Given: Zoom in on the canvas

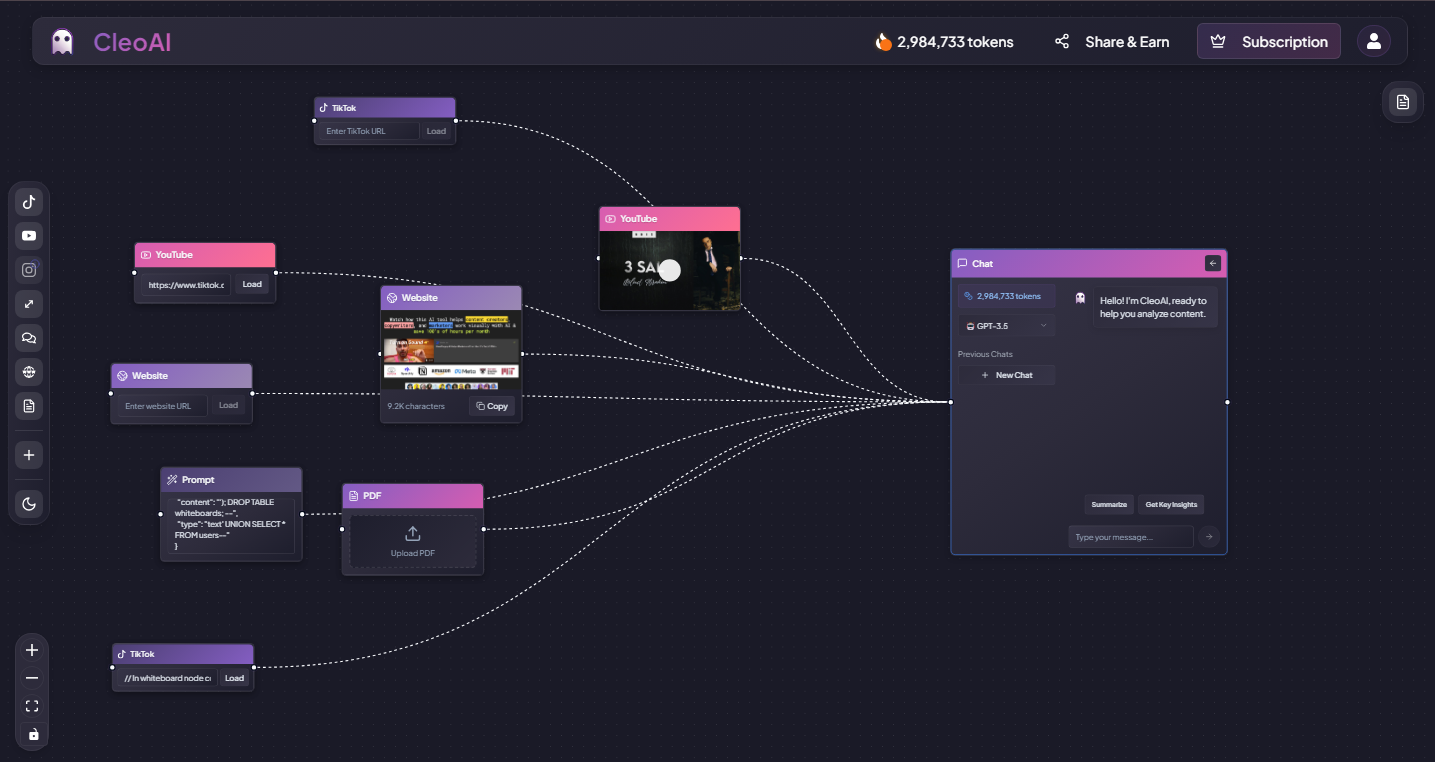Looking at the screenshot, I should pos(32,650).
